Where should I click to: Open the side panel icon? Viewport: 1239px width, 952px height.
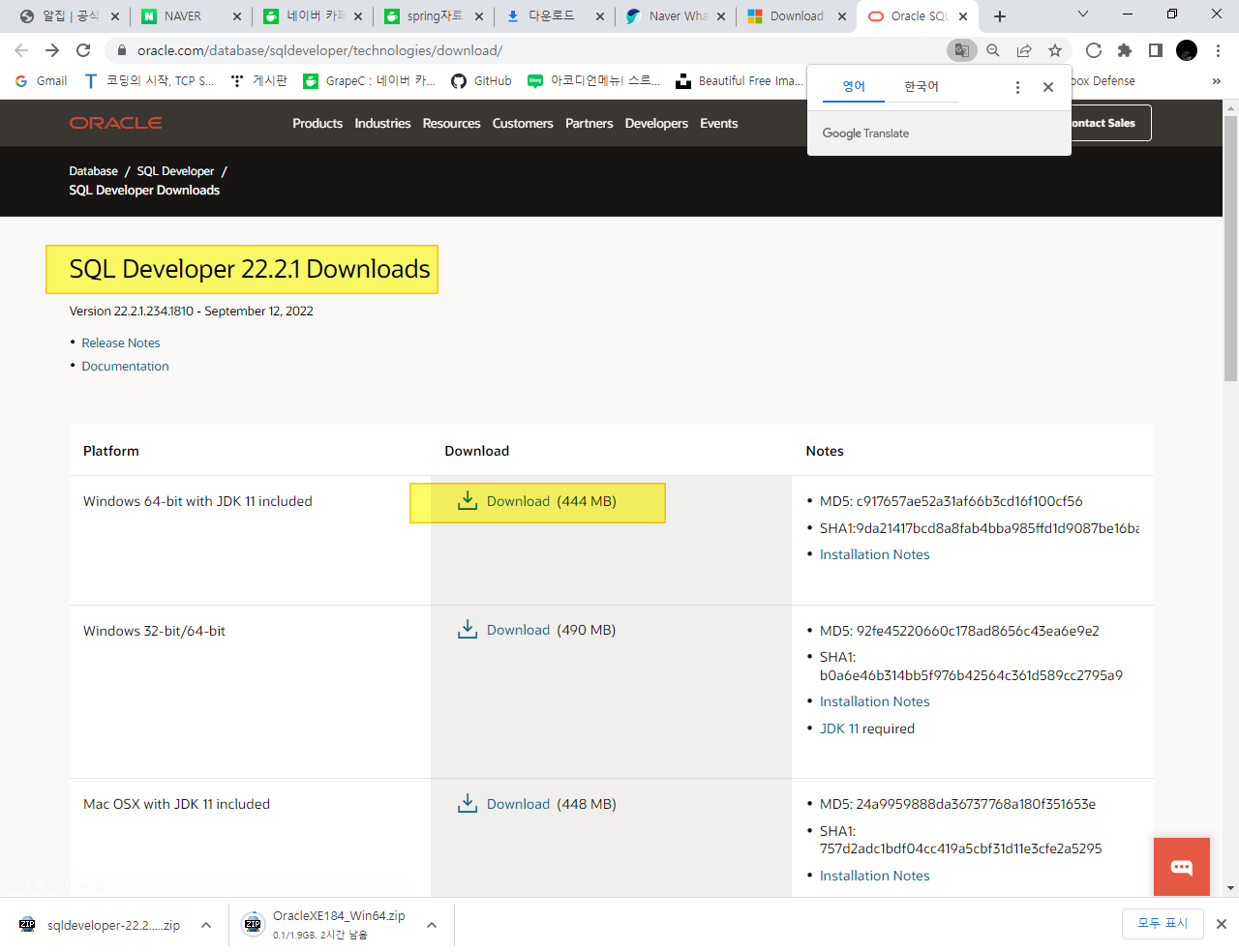[1156, 50]
